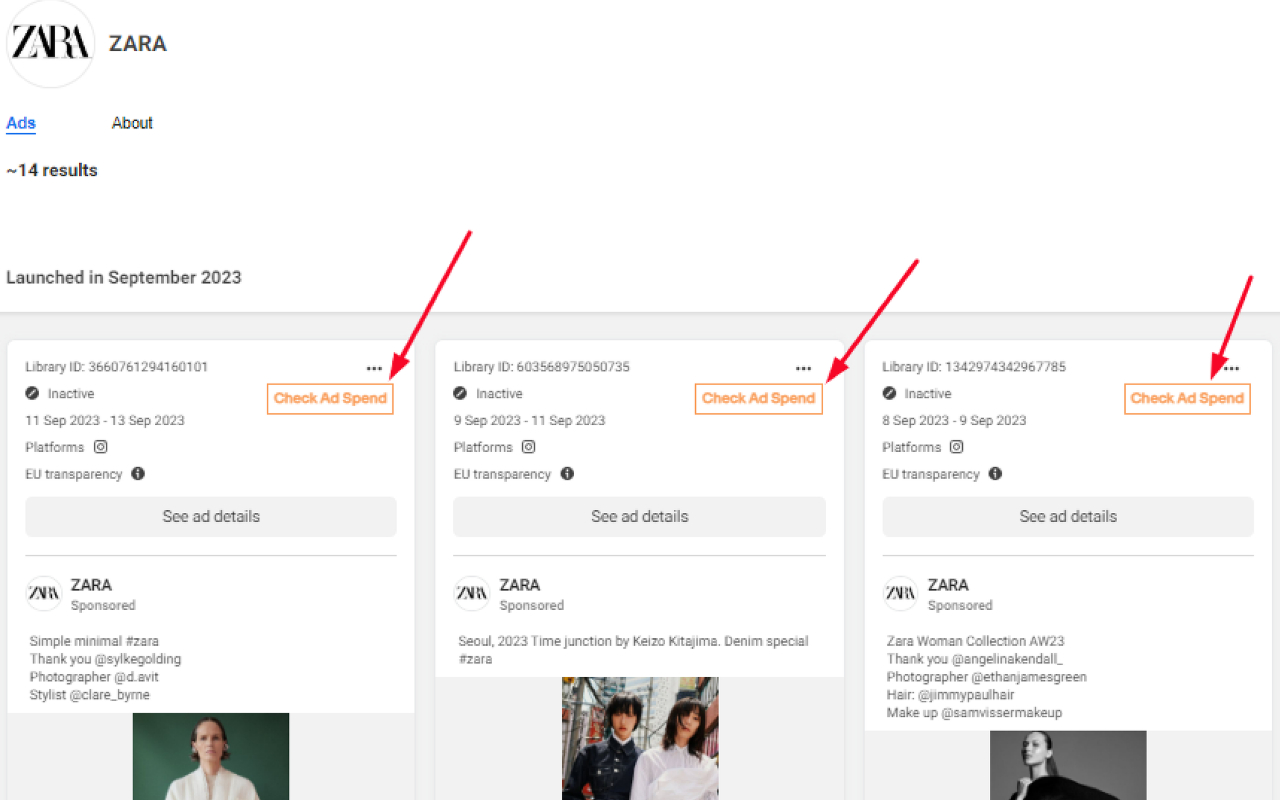Open EU transparency info icon on ad 603568975050735
The image size is (1280, 800).
click(567, 474)
